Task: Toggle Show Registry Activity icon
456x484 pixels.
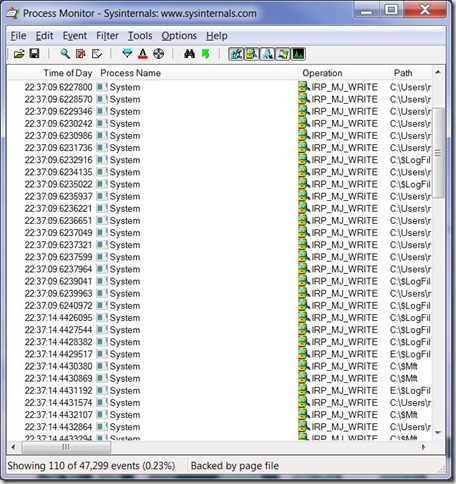Action: coord(236,54)
